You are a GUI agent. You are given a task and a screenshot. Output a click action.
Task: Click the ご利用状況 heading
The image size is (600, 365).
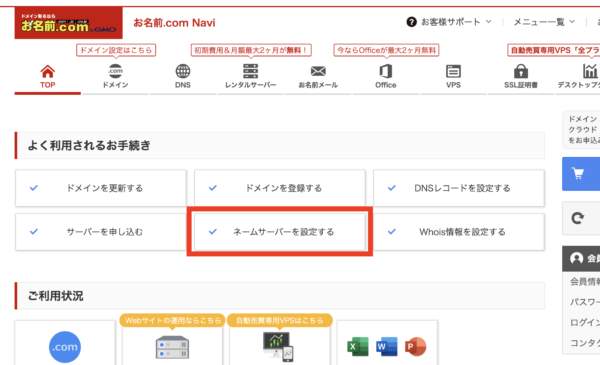(55, 296)
